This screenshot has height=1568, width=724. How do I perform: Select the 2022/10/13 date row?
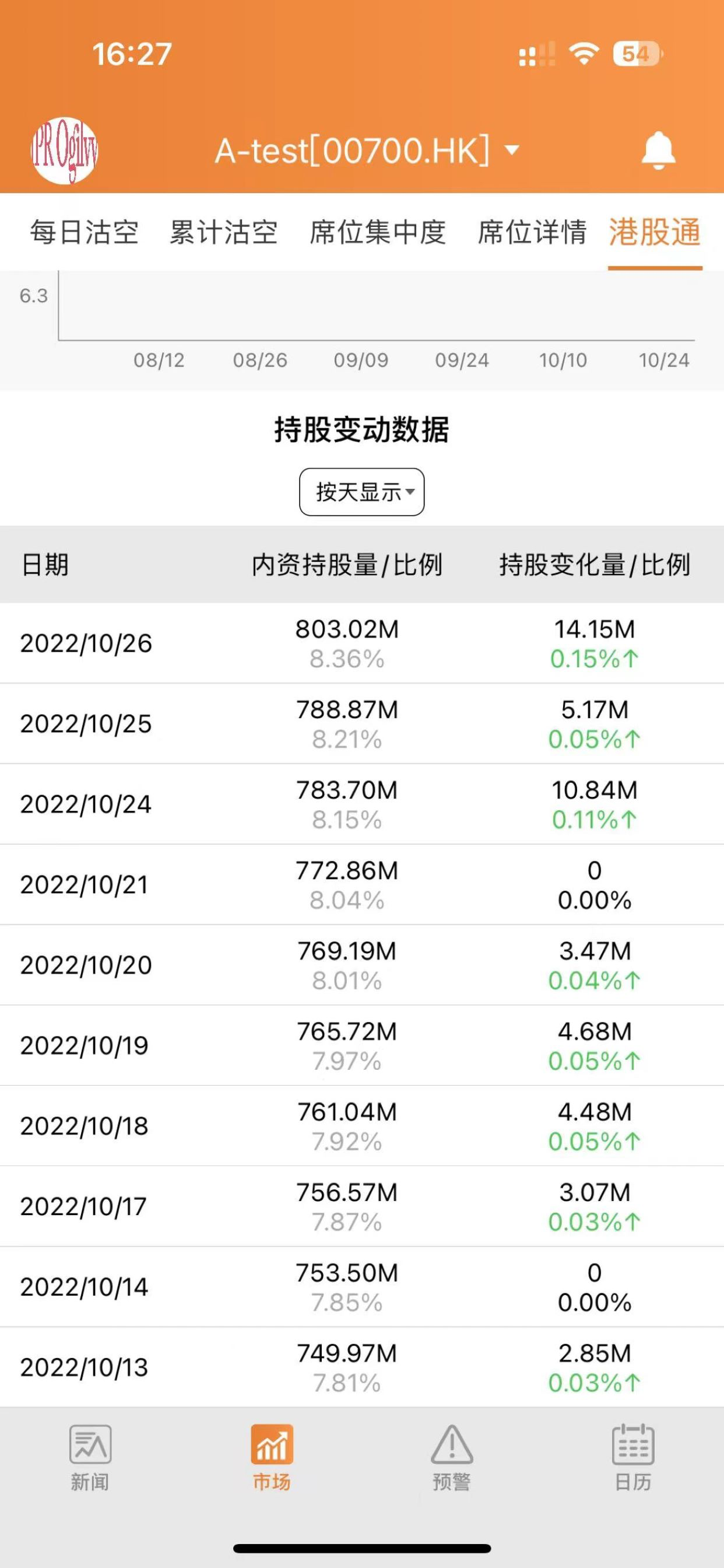tap(362, 1367)
